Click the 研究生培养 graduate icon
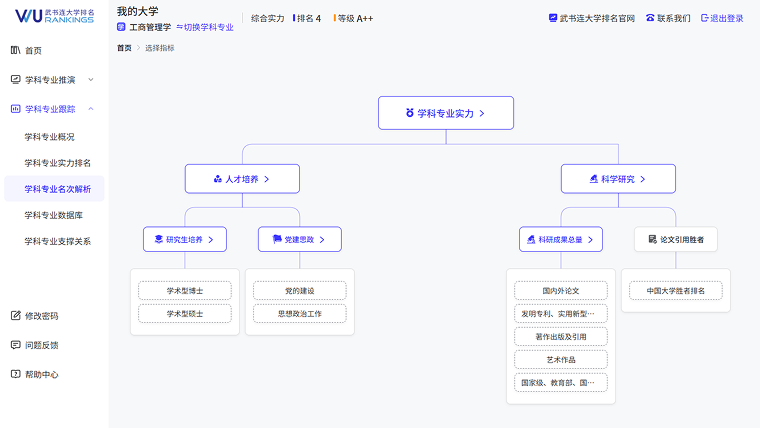760x428 pixels. 158,239
